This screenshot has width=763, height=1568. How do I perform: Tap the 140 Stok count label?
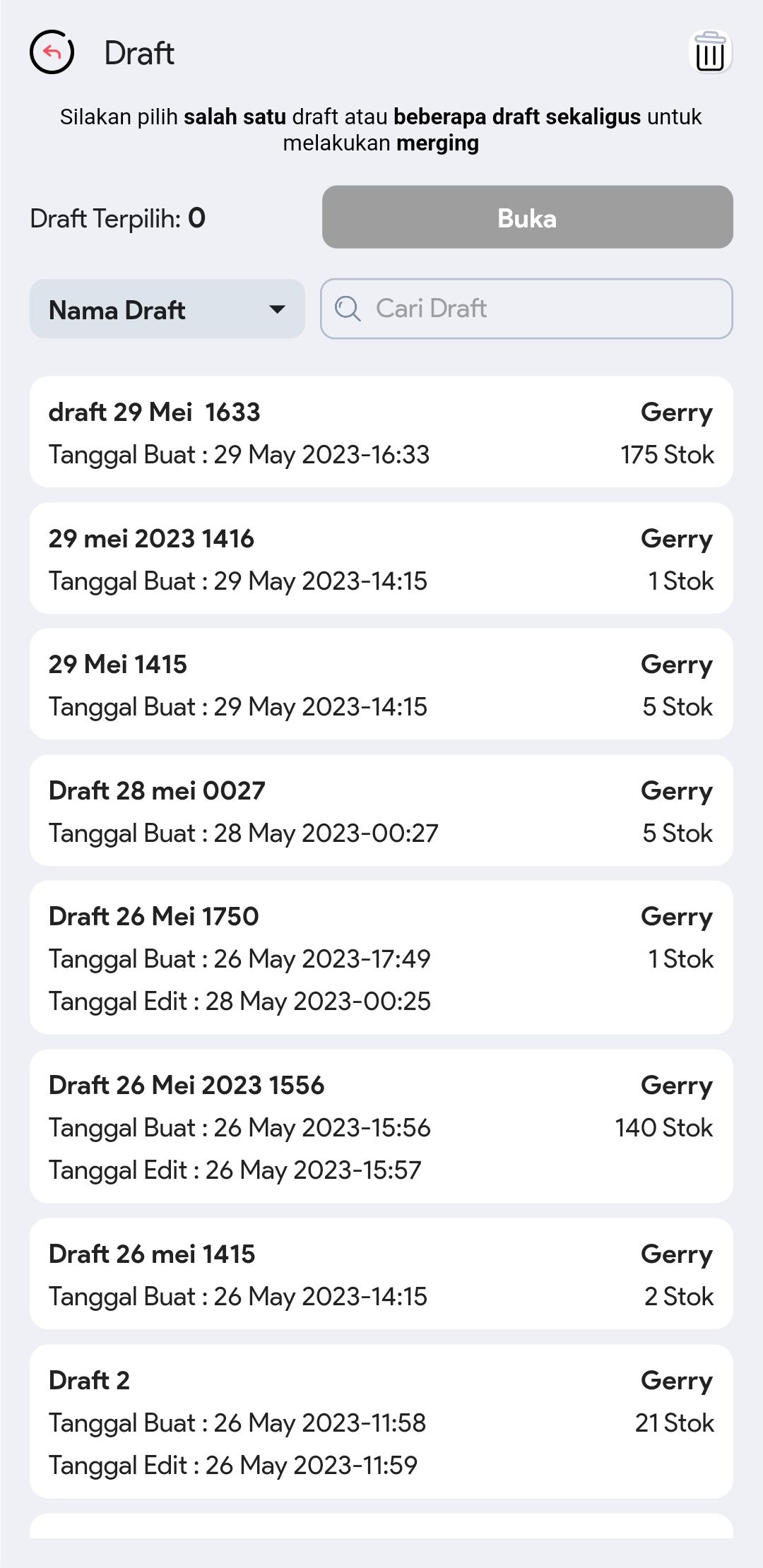pyautogui.click(x=663, y=1128)
